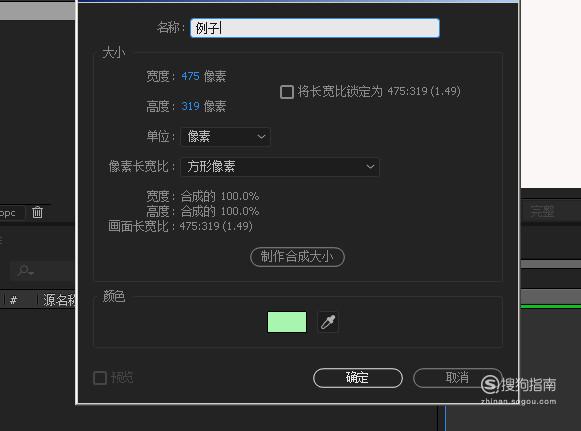Click the trash delete icon in the project panel
Viewport: 581px width, 431px height.
click(x=37, y=212)
